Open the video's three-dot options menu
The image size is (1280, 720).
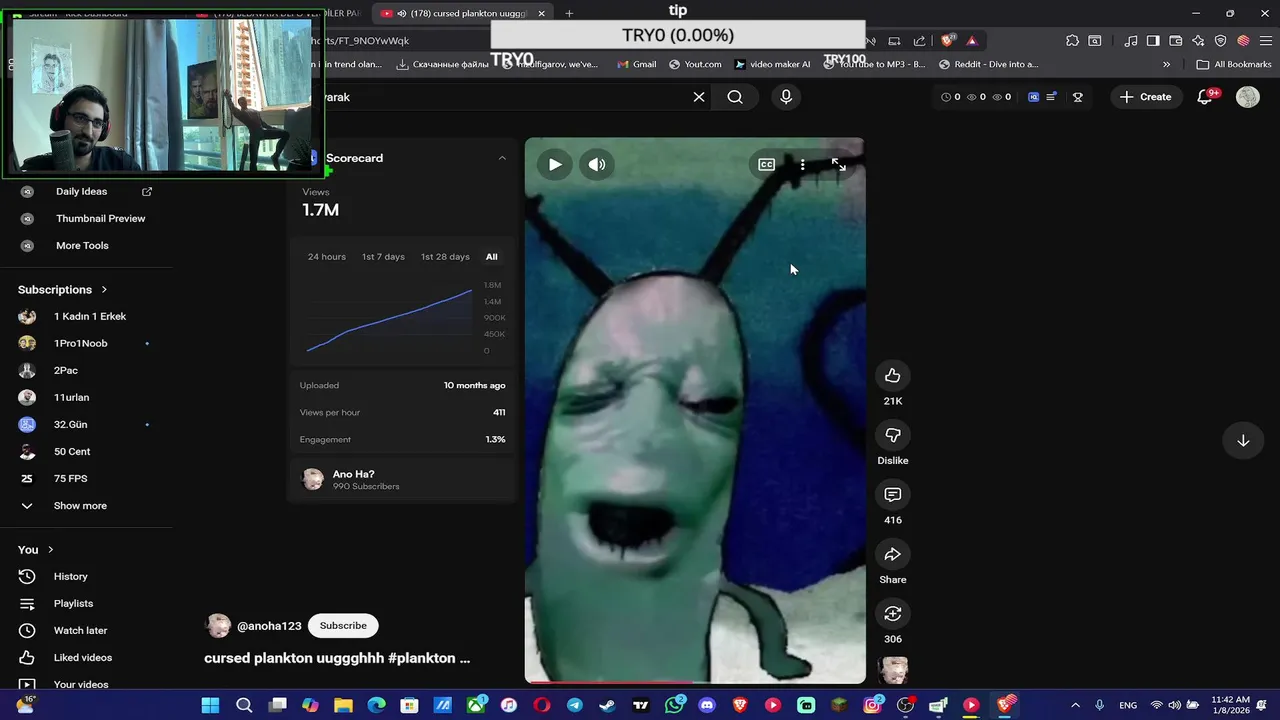click(802, 165)
